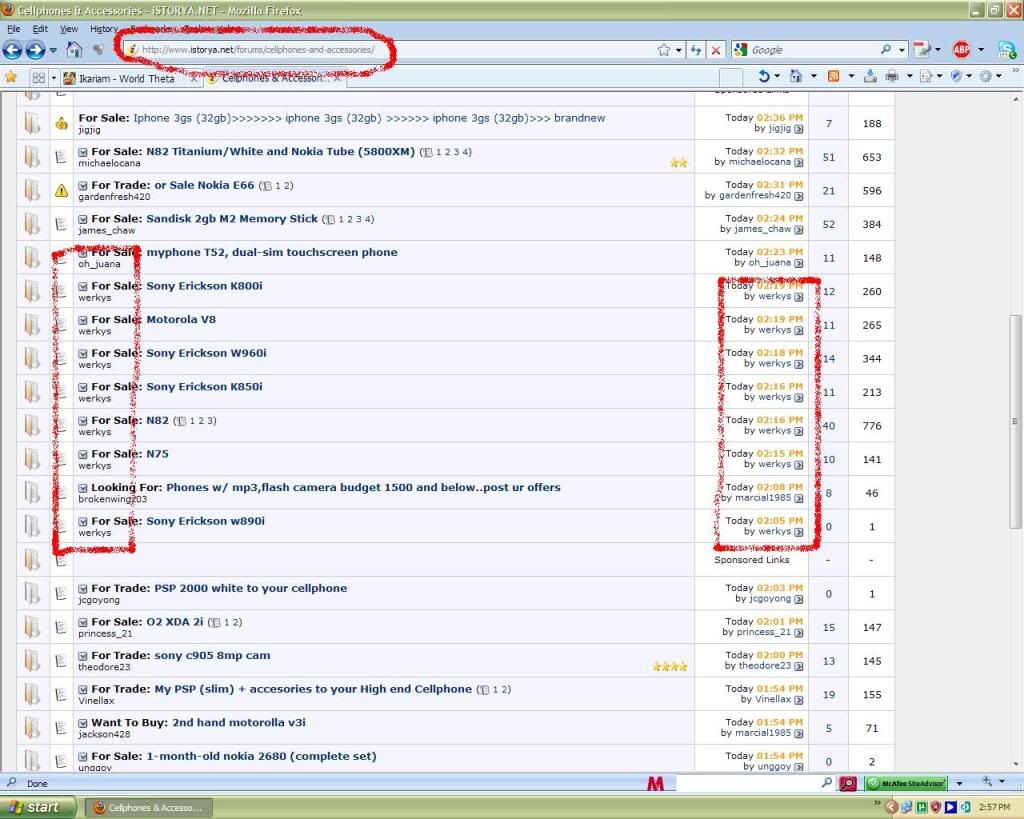
Task: Open thread 2nd hand motorolla v3i
Action: click(239, 722)
